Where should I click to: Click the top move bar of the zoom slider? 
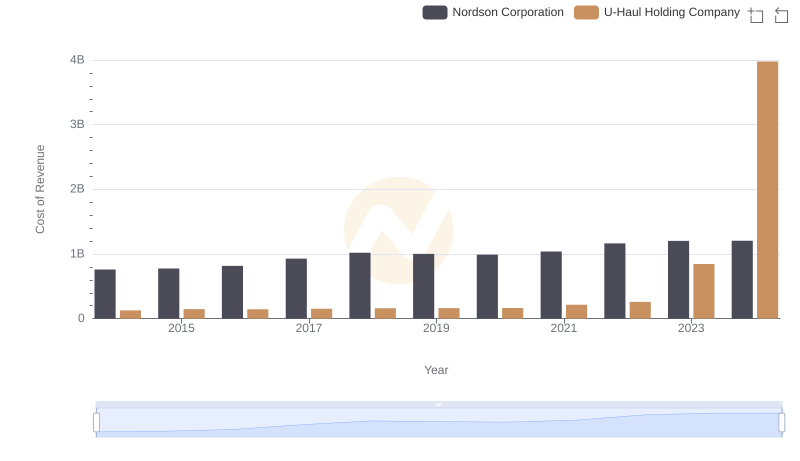click(x=439, y=404)
